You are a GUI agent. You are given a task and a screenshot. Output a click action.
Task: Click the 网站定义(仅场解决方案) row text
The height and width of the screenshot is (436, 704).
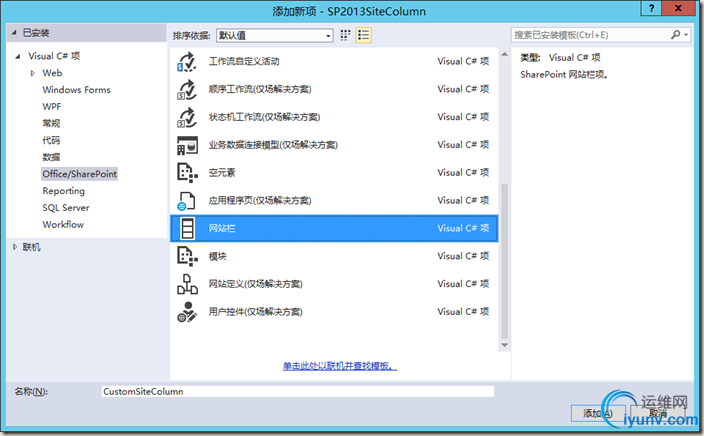click(x=255, y=284)
